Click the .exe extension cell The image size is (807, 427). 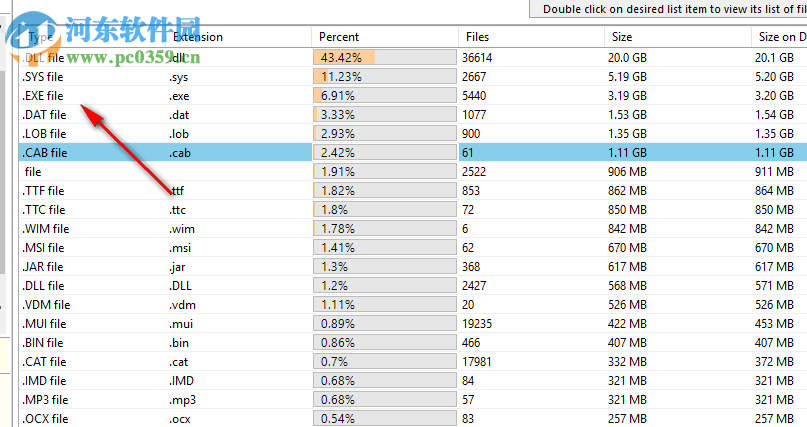tap(179, 96)
